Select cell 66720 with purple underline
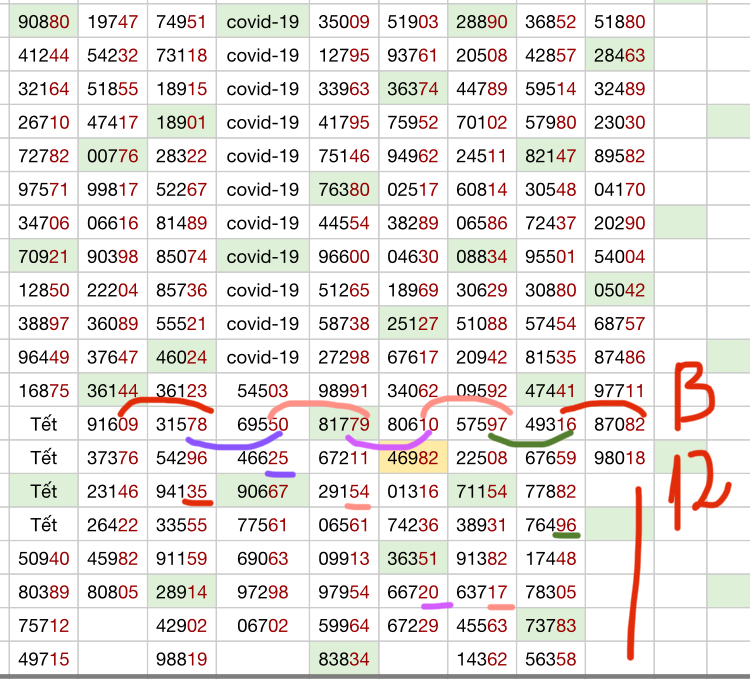The width and height of the screenshot is (750, 695). tap(413, 593)
